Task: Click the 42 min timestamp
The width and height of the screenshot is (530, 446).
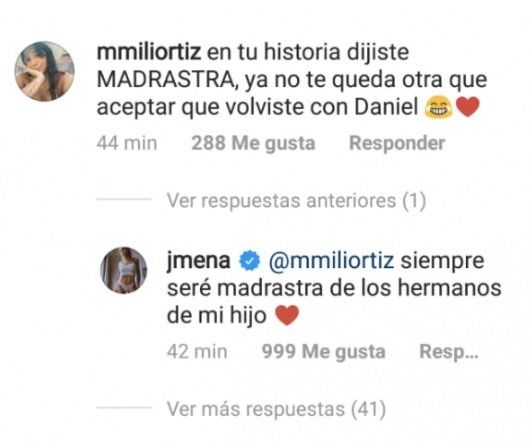Action: point(197,352)
